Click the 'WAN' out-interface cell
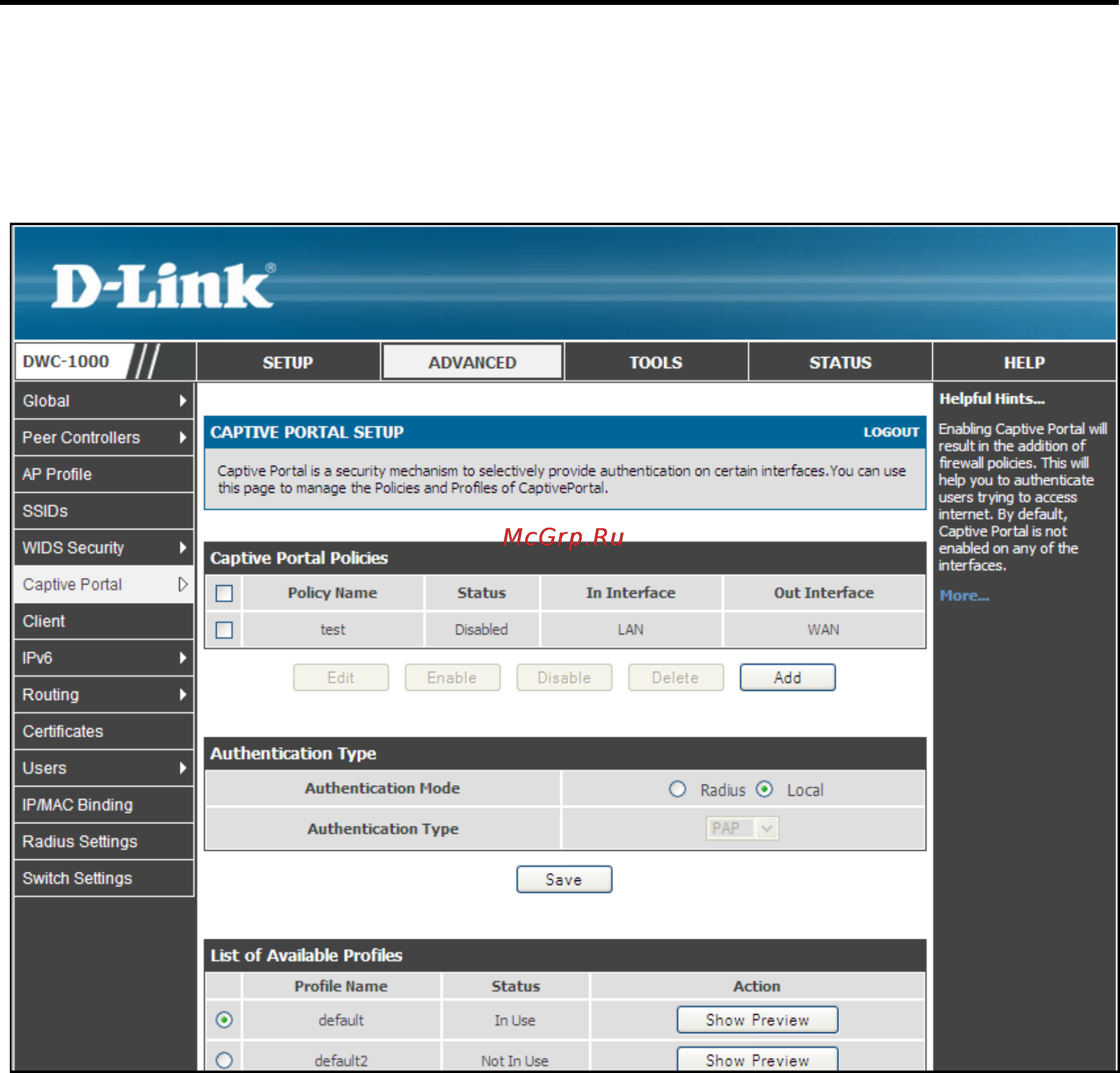Screen dimensions: 1120x1073 point(824,629)
